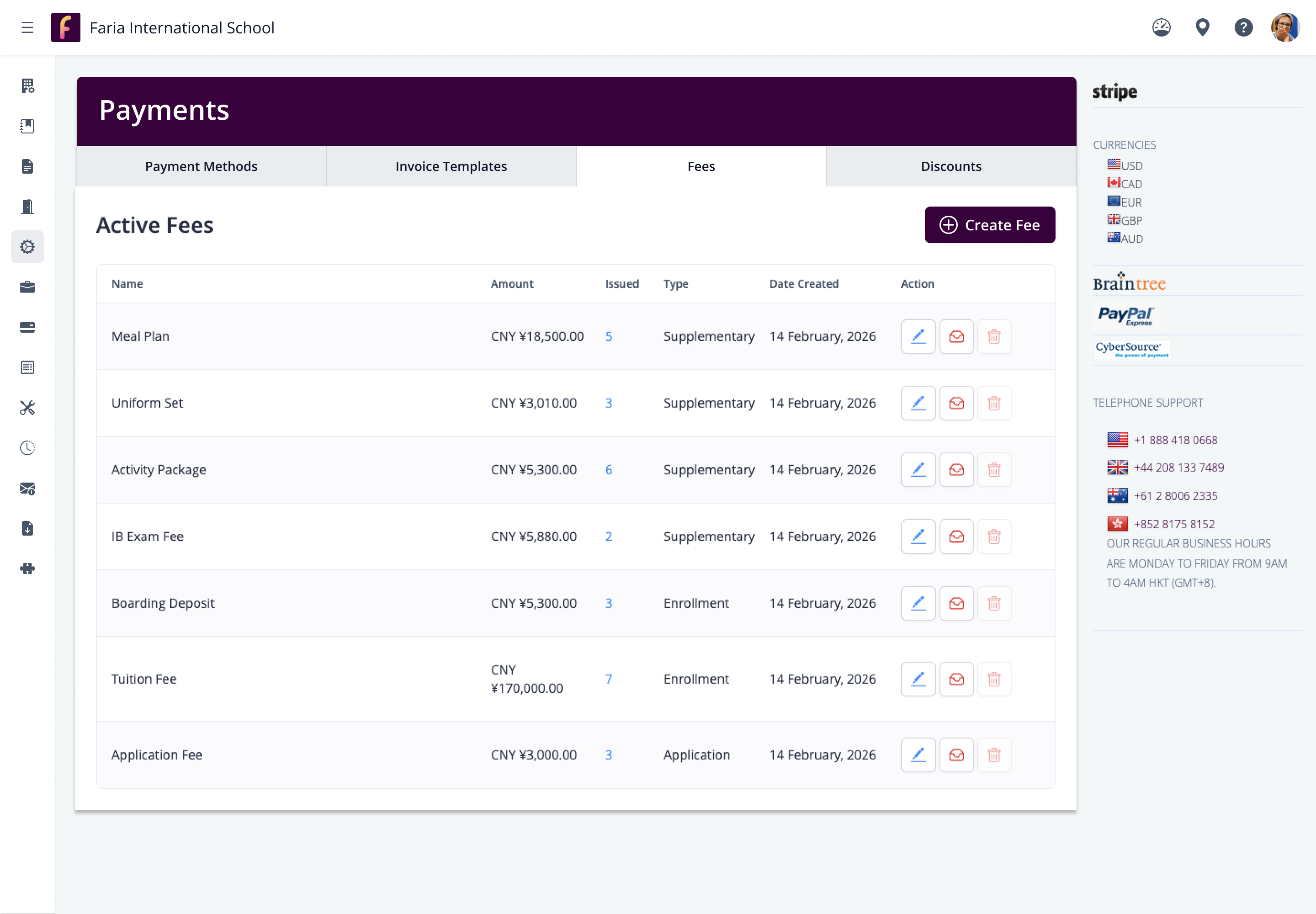Open the puzzle piece integrations icon
The image size is (1316, 914).
(x=27, y=569)
